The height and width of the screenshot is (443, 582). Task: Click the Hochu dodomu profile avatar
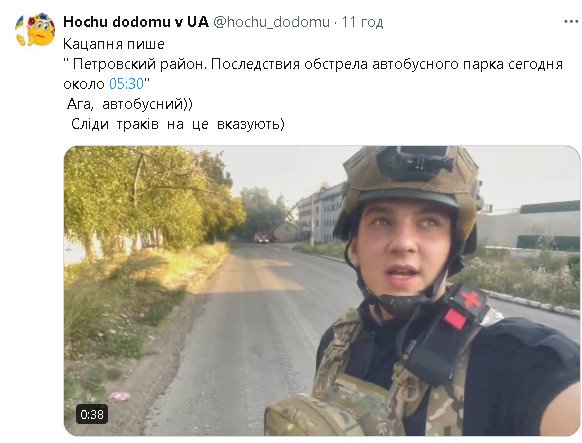pyautogui.click(x=35, y=30)
